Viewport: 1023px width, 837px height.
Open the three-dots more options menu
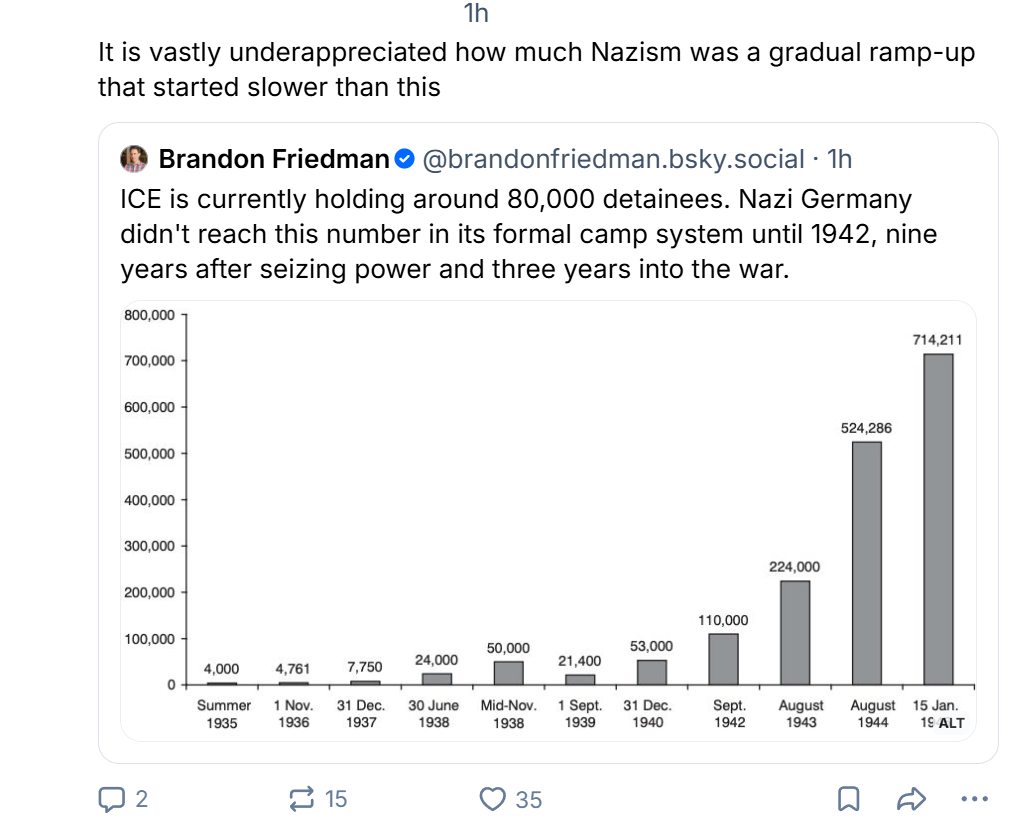972,798
